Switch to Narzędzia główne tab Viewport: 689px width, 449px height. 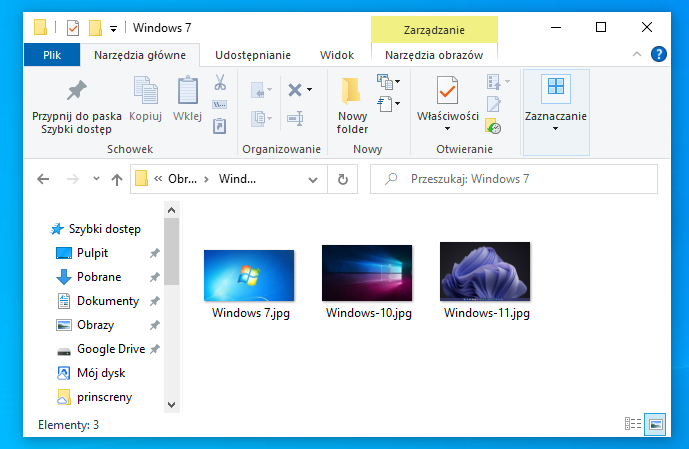140,55
